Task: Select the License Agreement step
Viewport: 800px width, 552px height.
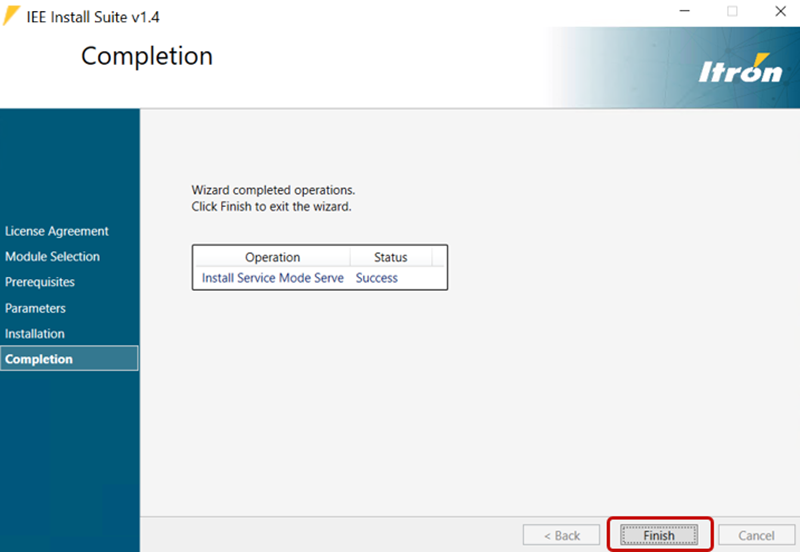Action: pos(57,231)
